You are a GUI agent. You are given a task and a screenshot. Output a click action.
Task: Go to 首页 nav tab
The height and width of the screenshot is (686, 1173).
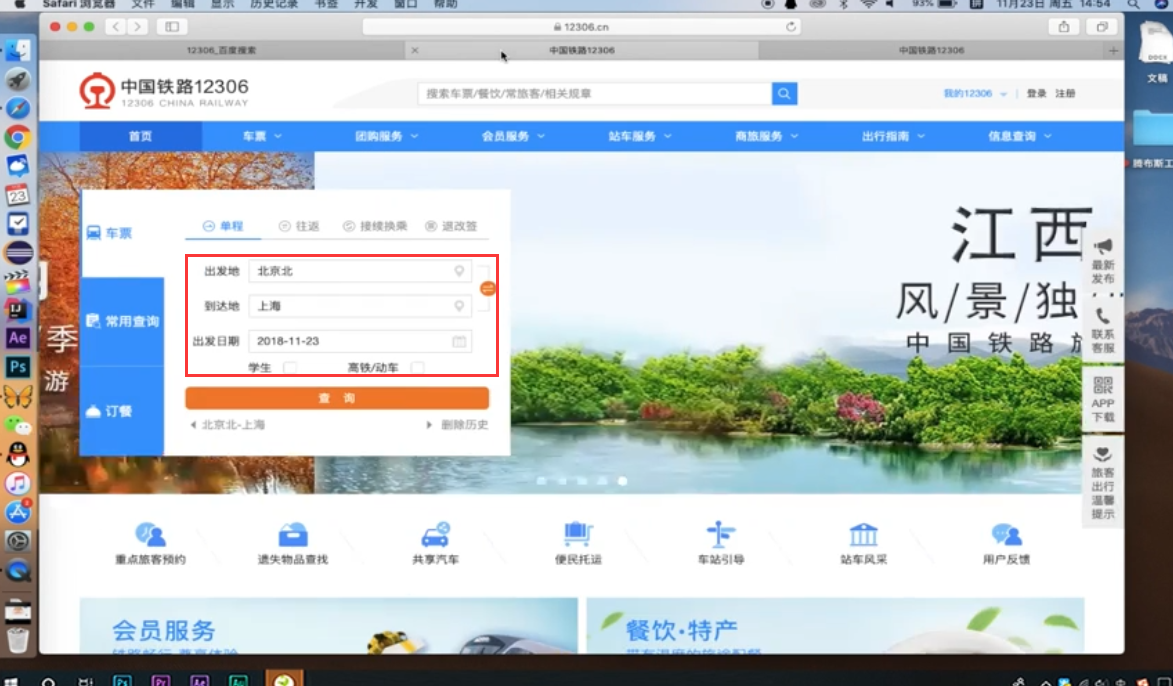pos(141,136)
